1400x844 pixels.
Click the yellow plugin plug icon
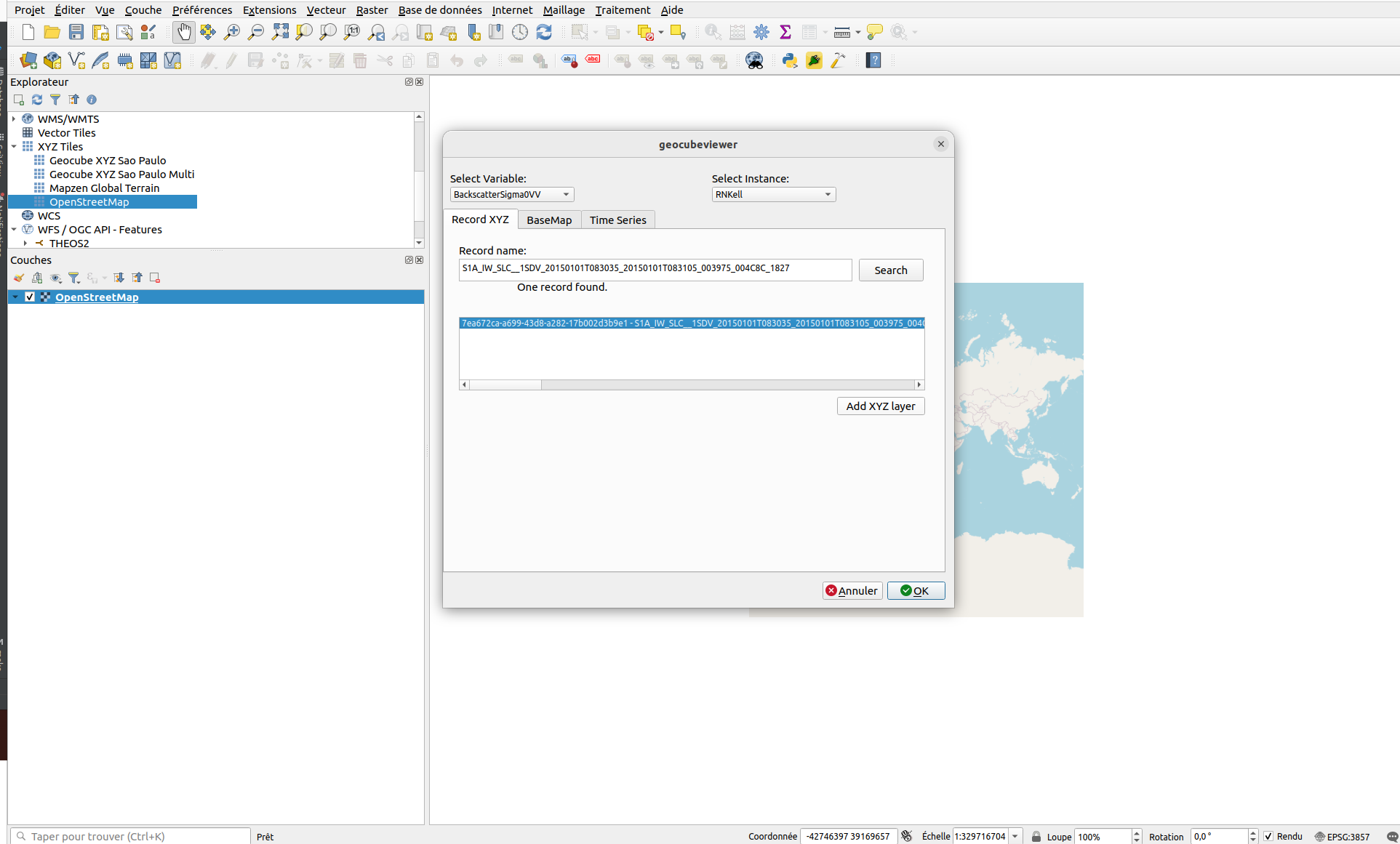coord(814,60)
